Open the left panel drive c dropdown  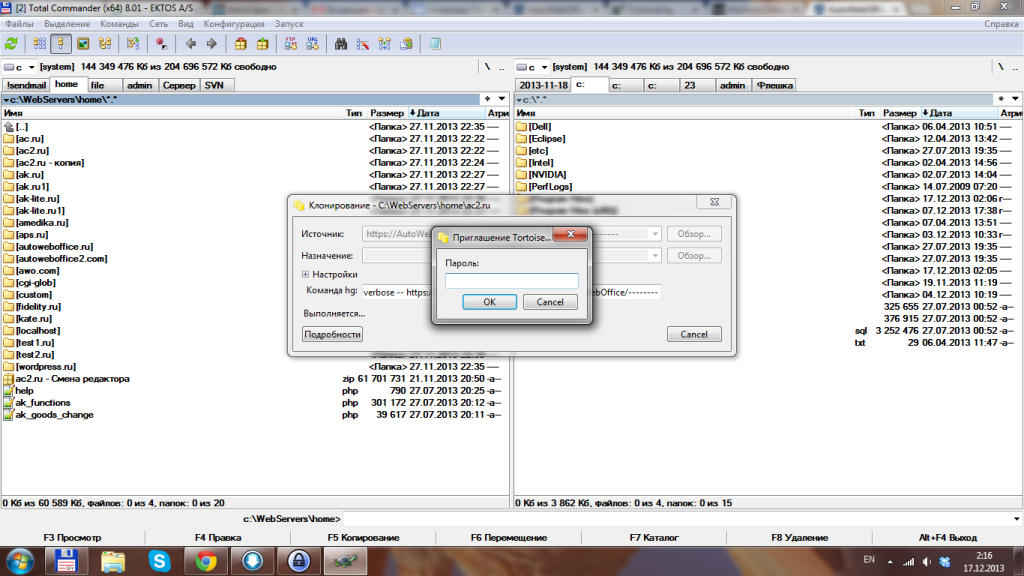click(x=31, y=67)
